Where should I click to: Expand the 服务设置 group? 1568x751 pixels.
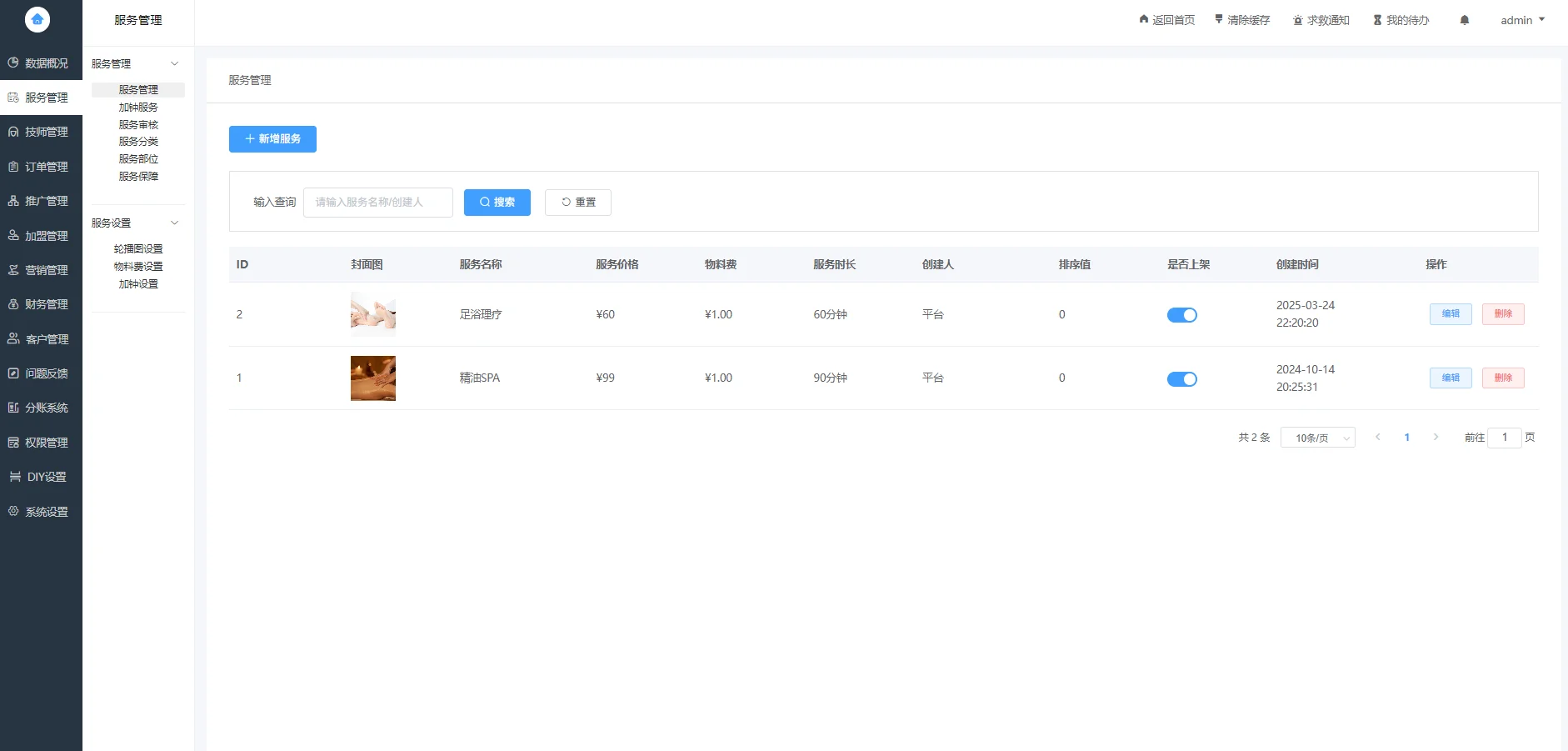coord(137,223)
